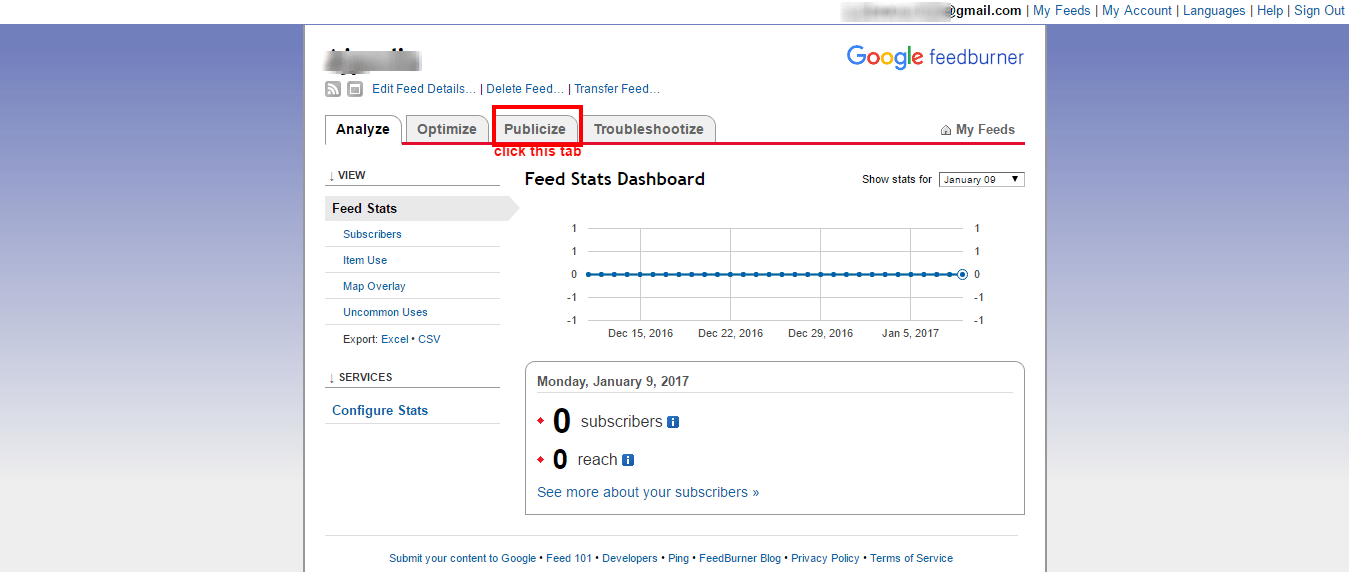This screenshot has width=1349, height=572.
Task: Open the Troubleshootize tab
Action: [x=648, y=129]
